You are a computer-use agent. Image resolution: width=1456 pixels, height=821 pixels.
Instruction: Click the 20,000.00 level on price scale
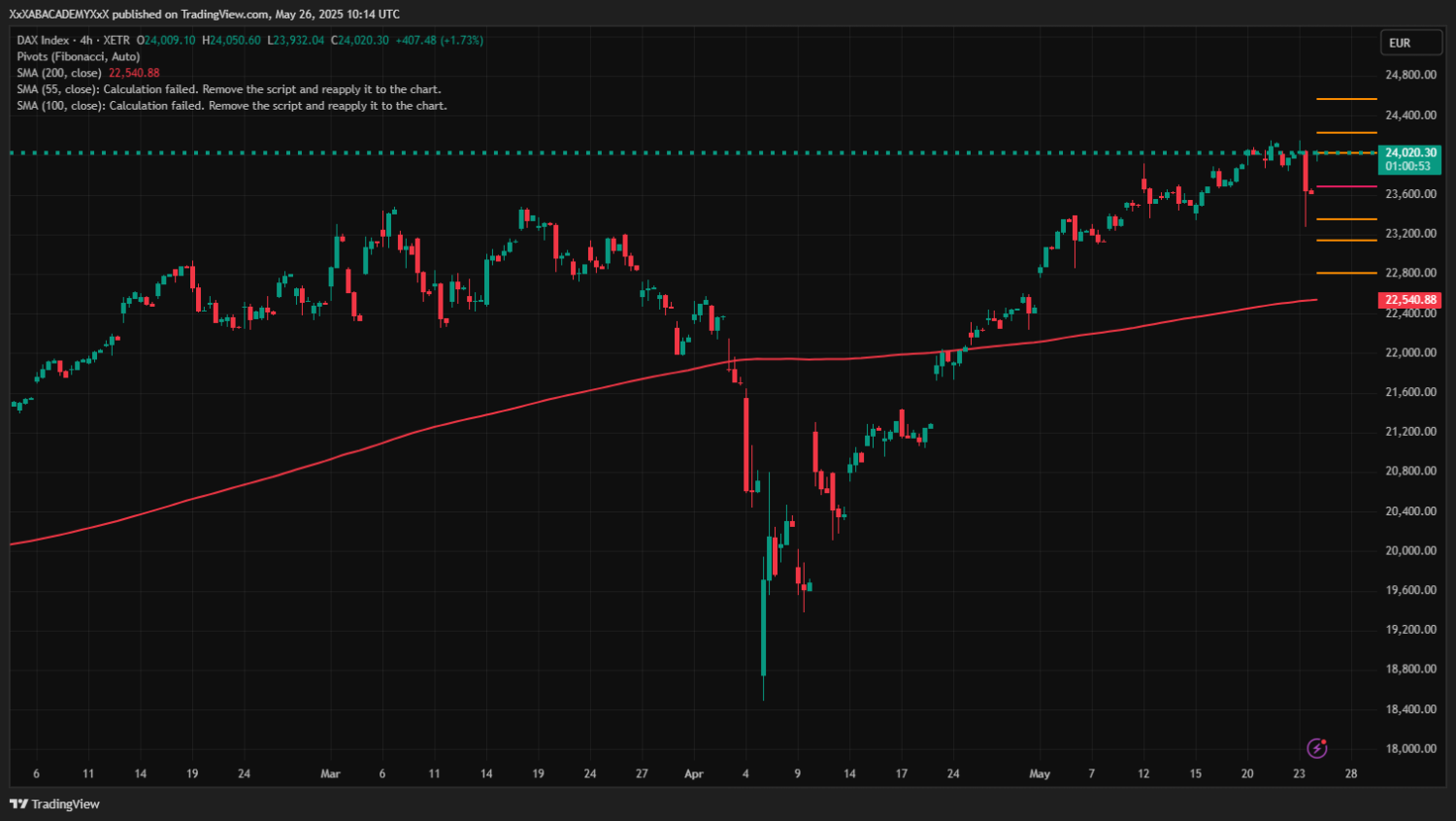click(1410, 550)
